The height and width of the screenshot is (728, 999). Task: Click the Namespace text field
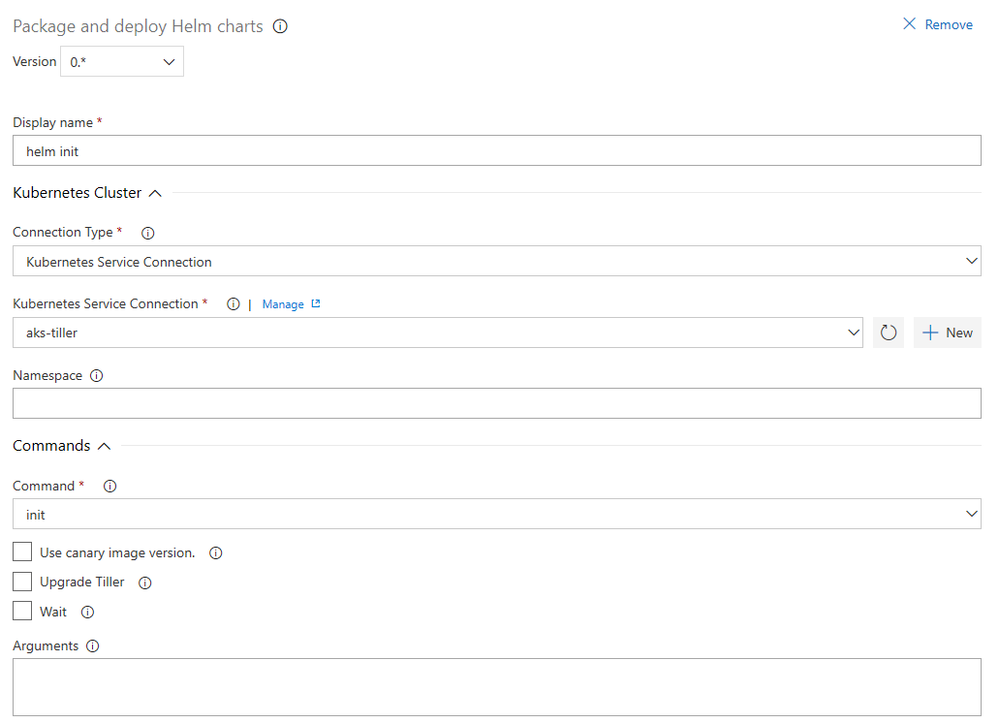[x=497, y=404]
